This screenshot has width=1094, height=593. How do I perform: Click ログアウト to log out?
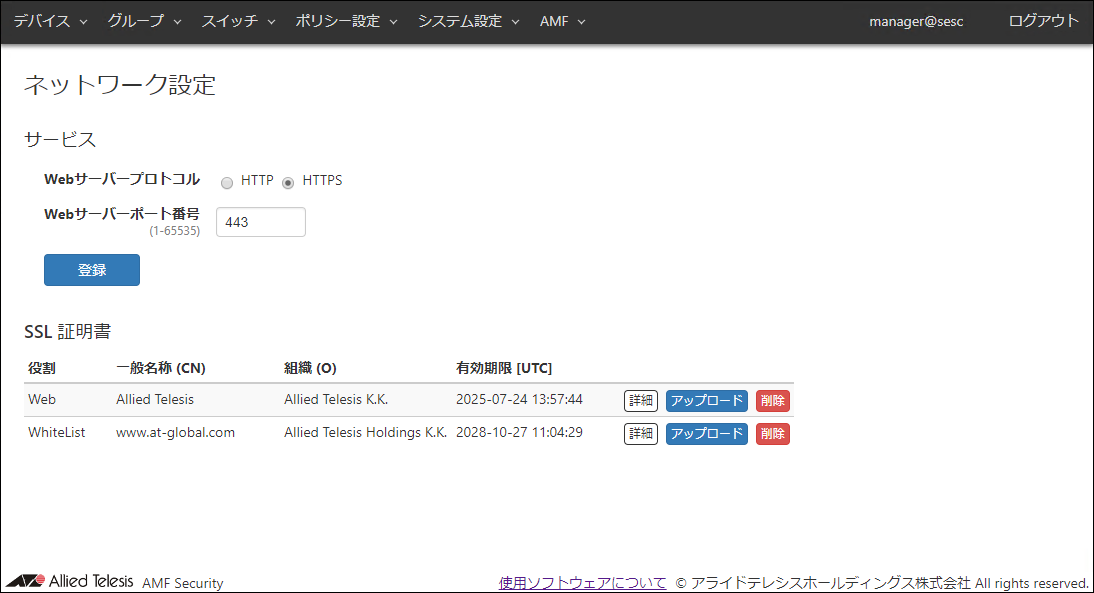[1043, 21]
